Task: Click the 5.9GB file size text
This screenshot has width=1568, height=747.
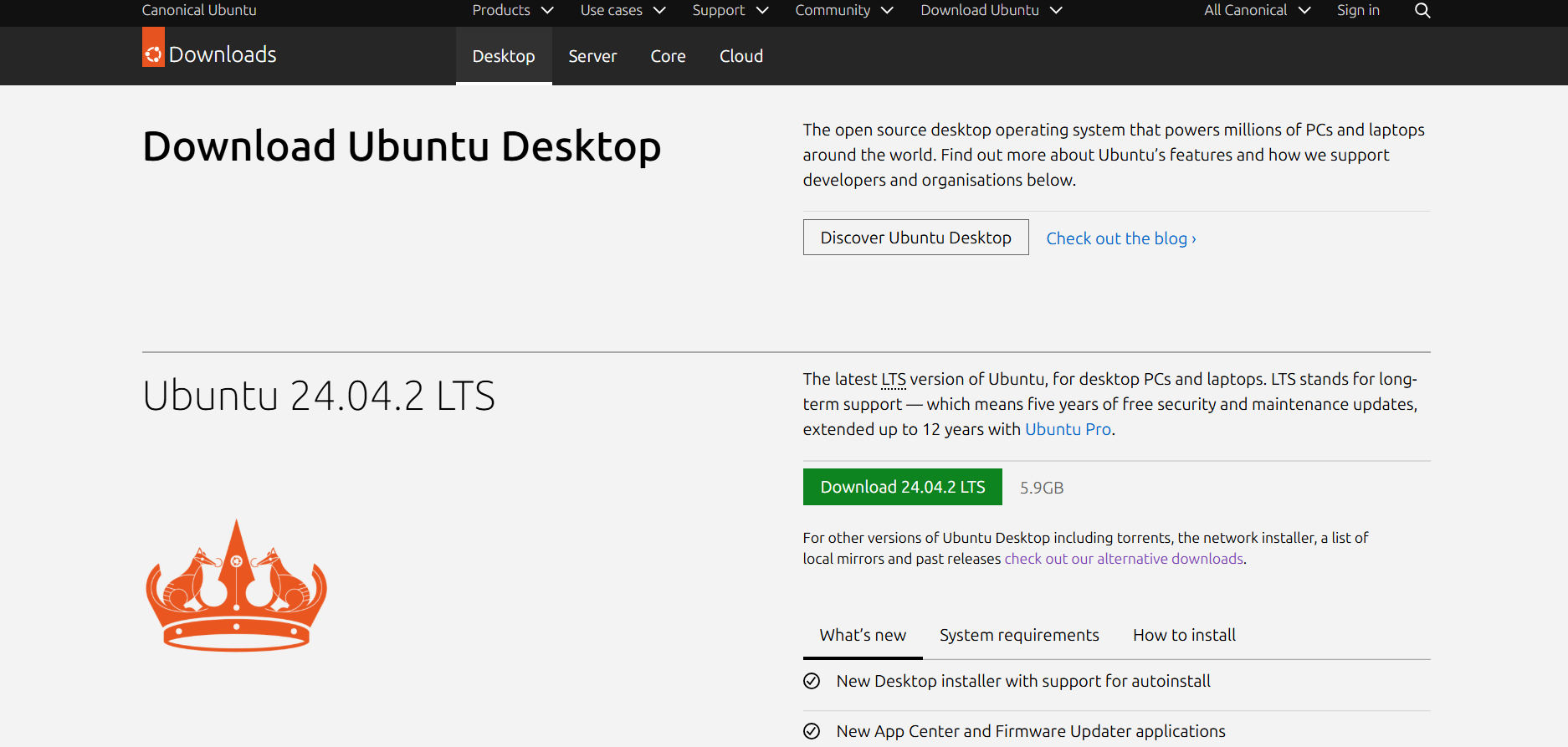Action: coord(1042,488)
